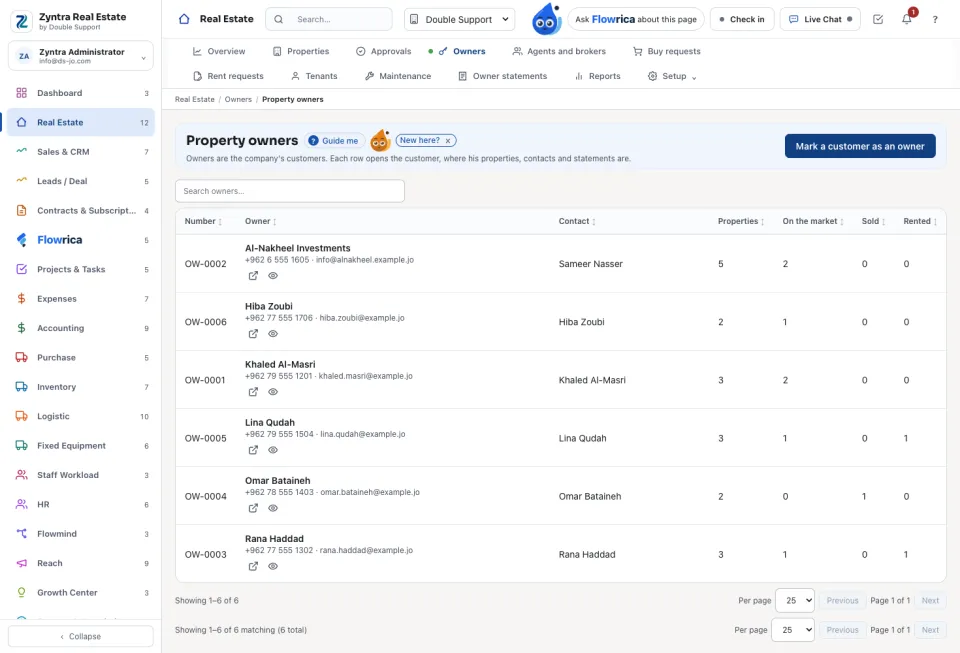The height and width of the screenshot is (653, 960).
Task: Expand the Zyntra Administrator account menu
Action: point(81,56)
